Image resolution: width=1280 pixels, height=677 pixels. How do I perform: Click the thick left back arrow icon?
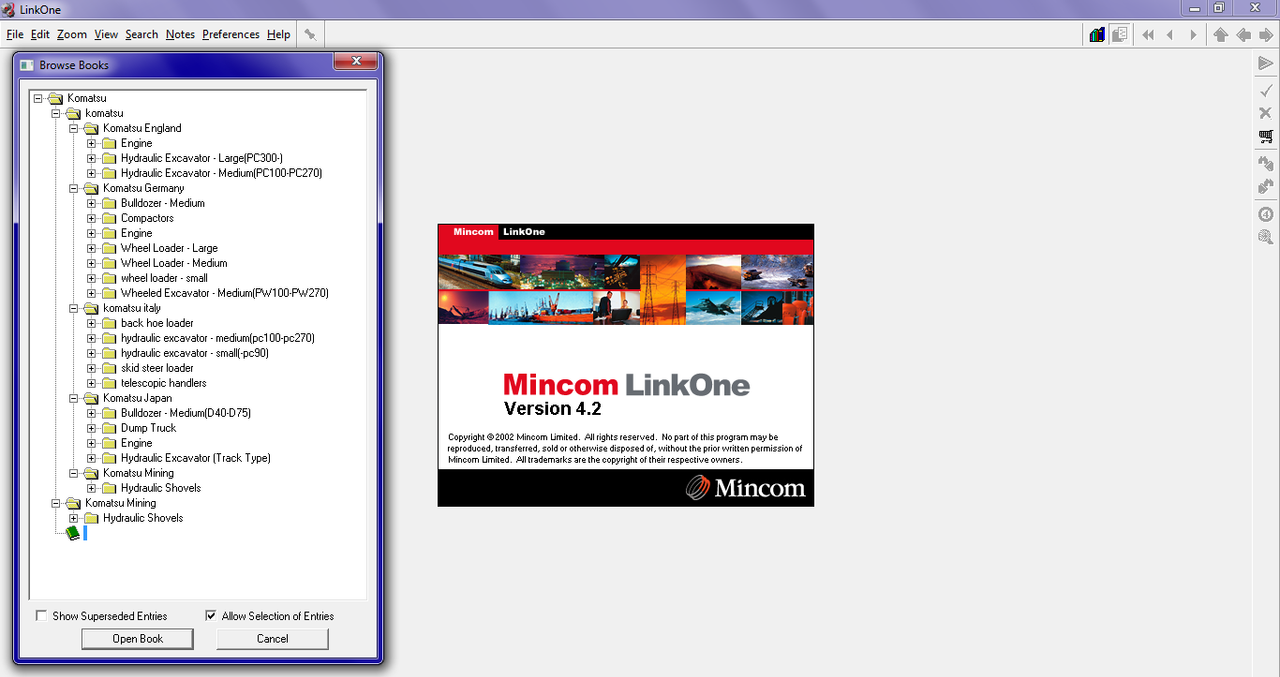[x=1243, y=35]
